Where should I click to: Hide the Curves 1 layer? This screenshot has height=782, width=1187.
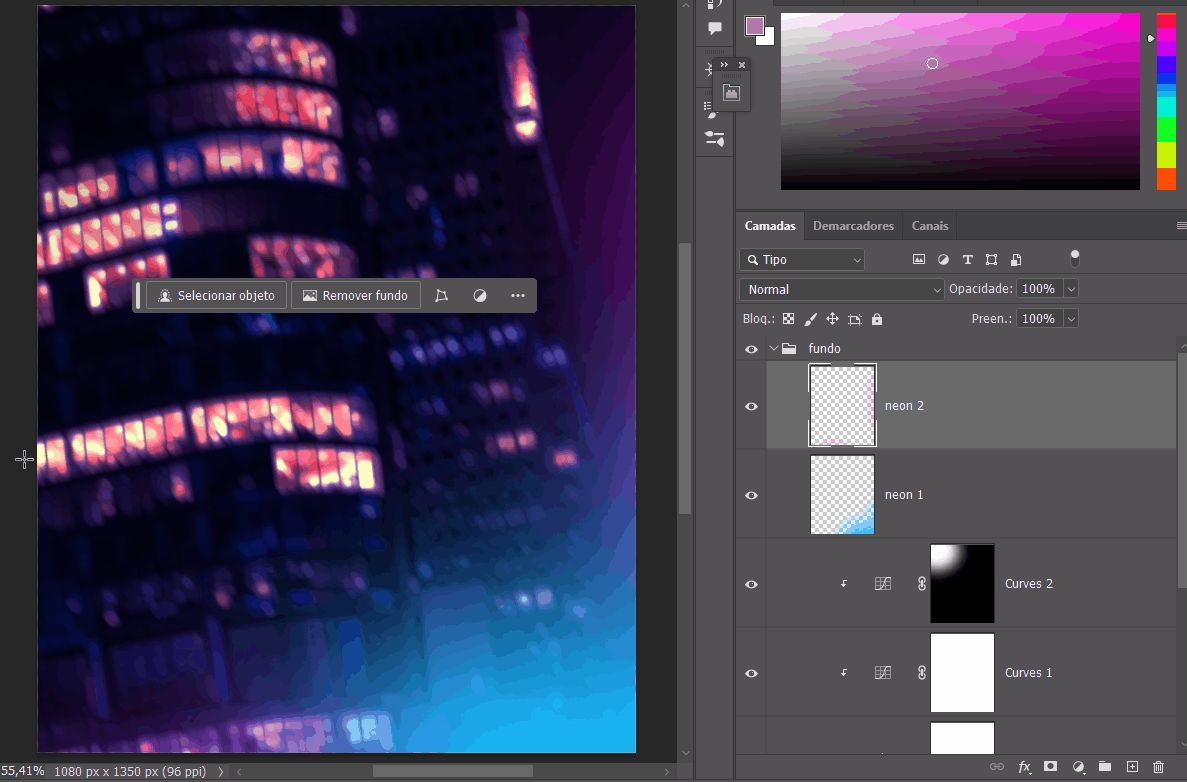click(751, 673)
